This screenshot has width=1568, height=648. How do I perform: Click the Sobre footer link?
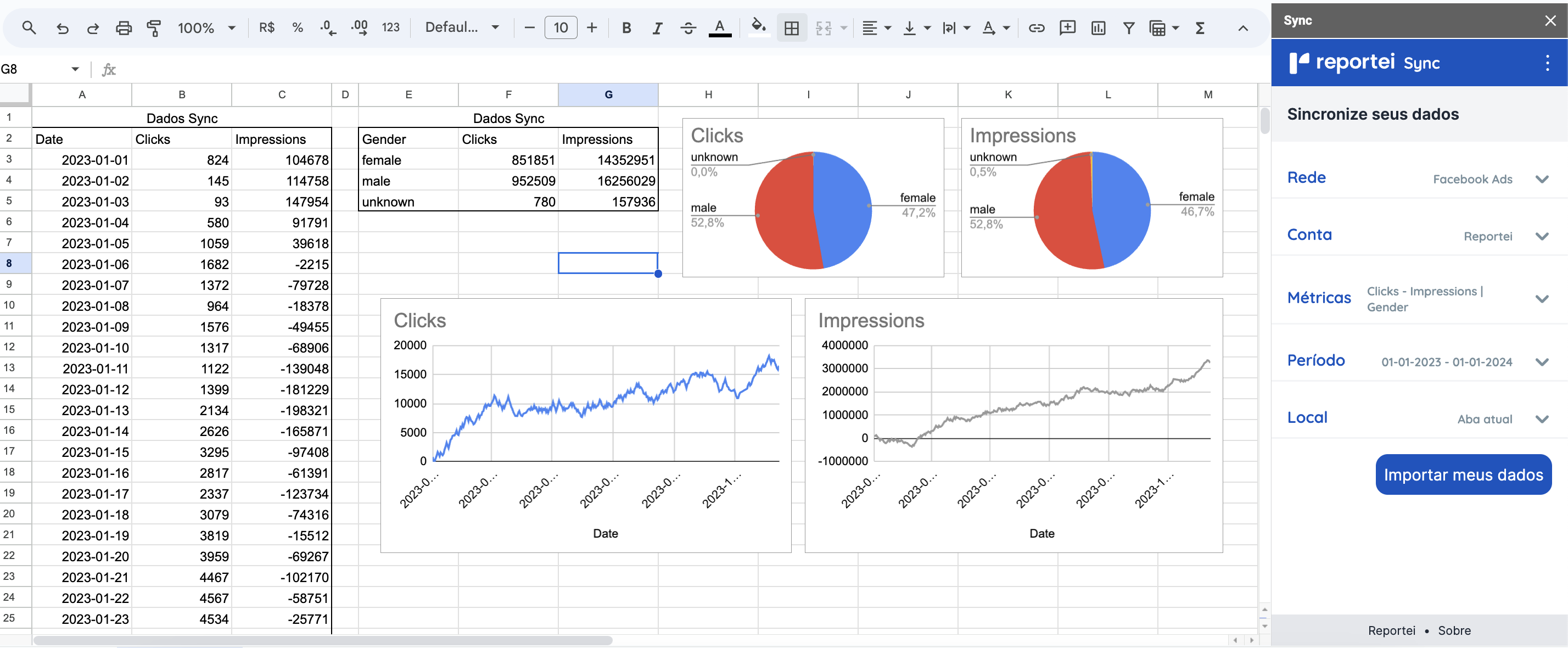tap(1454, 630)
